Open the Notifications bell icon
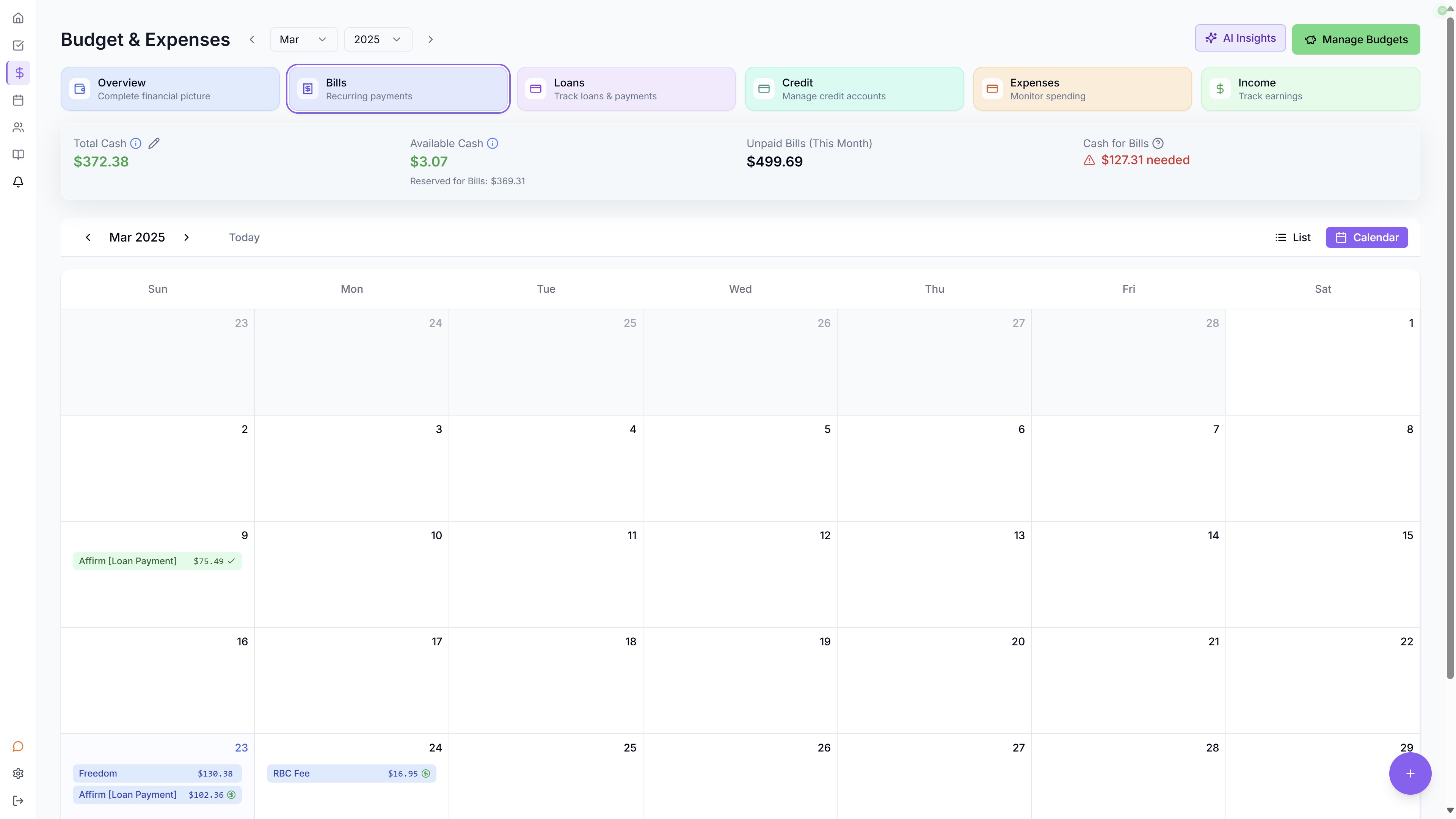The image size is (1456, 819). (18, 182)
